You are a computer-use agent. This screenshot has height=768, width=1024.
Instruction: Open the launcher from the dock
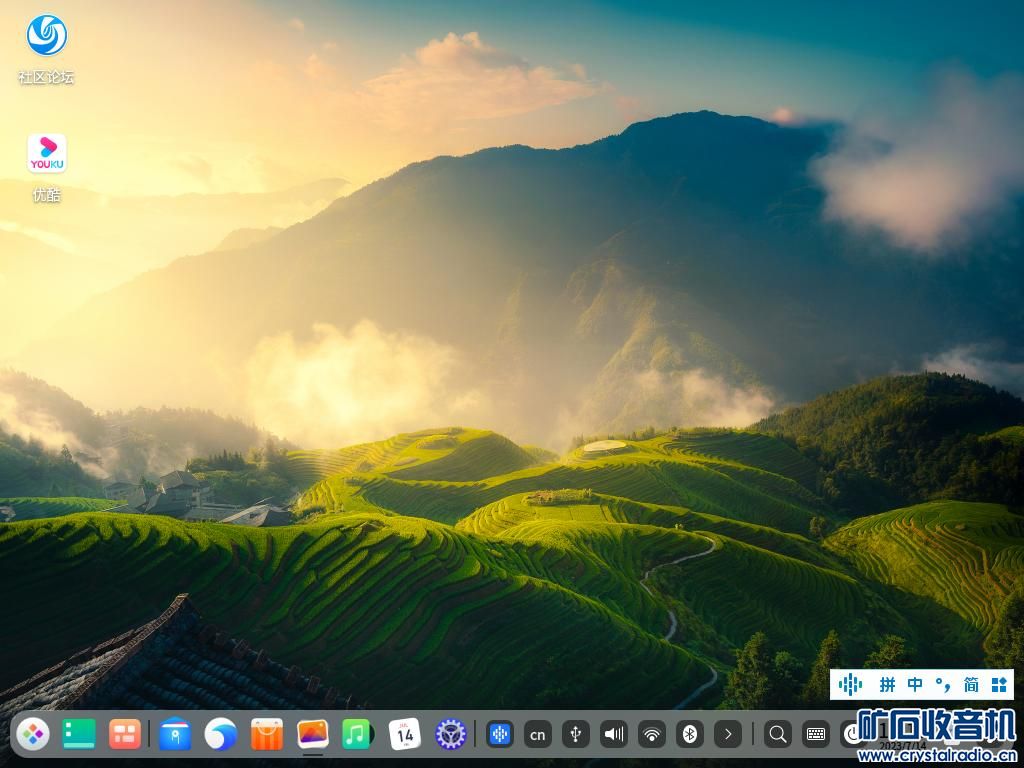[x=33, y=735]
